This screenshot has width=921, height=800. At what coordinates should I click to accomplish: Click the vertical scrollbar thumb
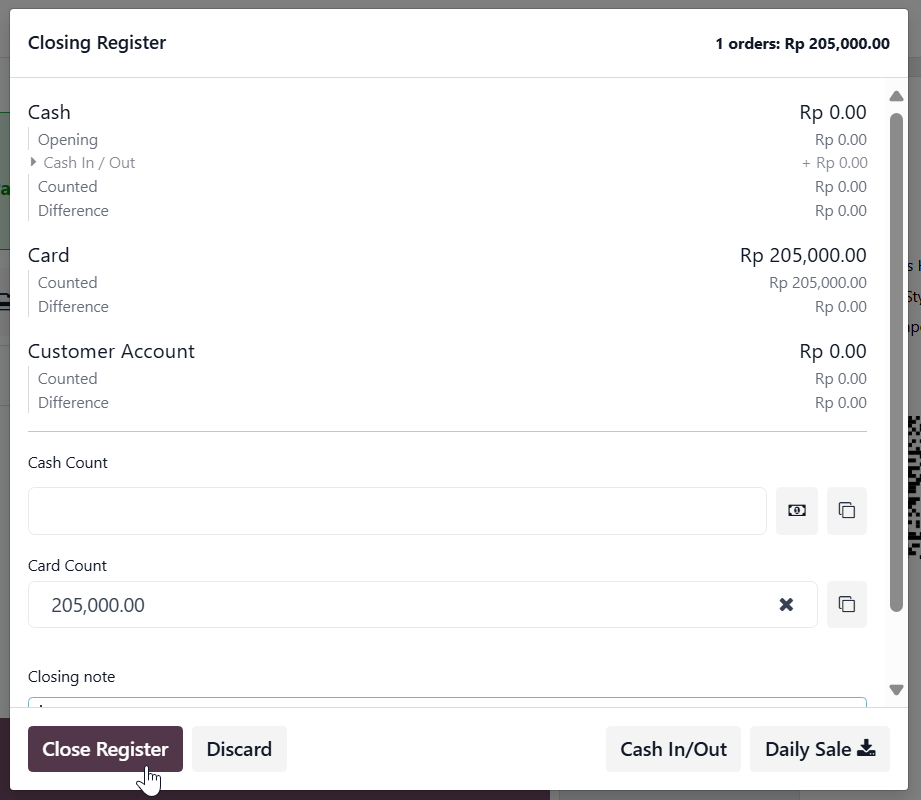[x=896, y=362]
